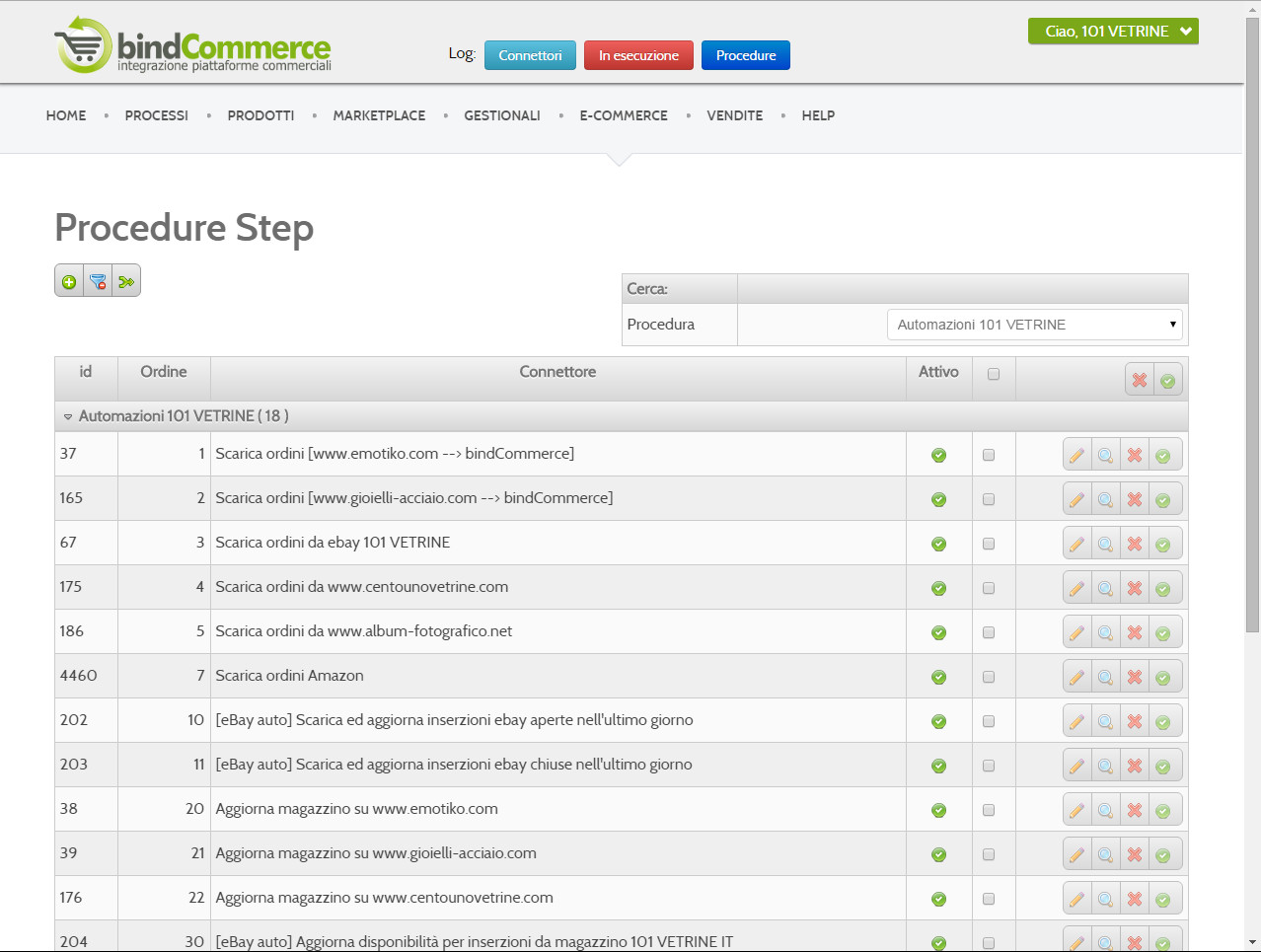Click the green arrows run icon in the toolbar
This screenshot has width=1261, height=952.
(126, 281)
